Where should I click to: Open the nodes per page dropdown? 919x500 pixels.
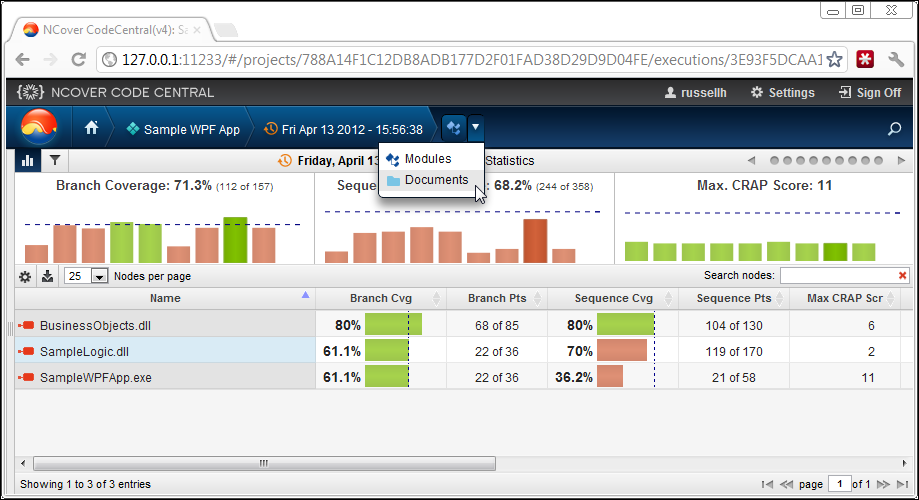tap(86, 276)
